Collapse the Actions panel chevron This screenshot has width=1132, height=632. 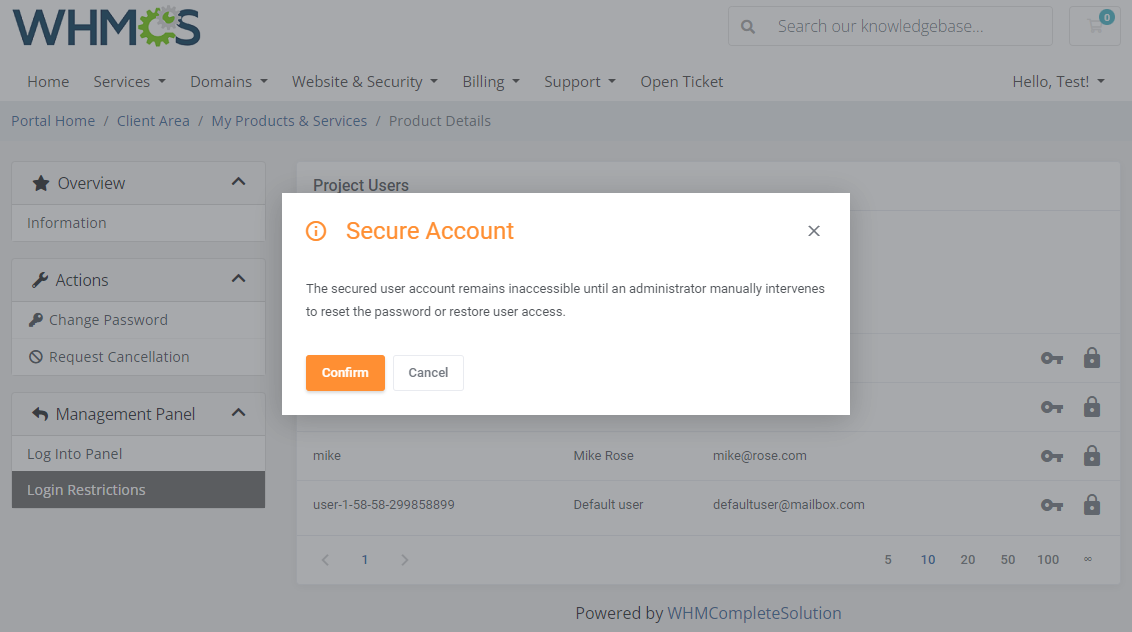pos(238,279)
